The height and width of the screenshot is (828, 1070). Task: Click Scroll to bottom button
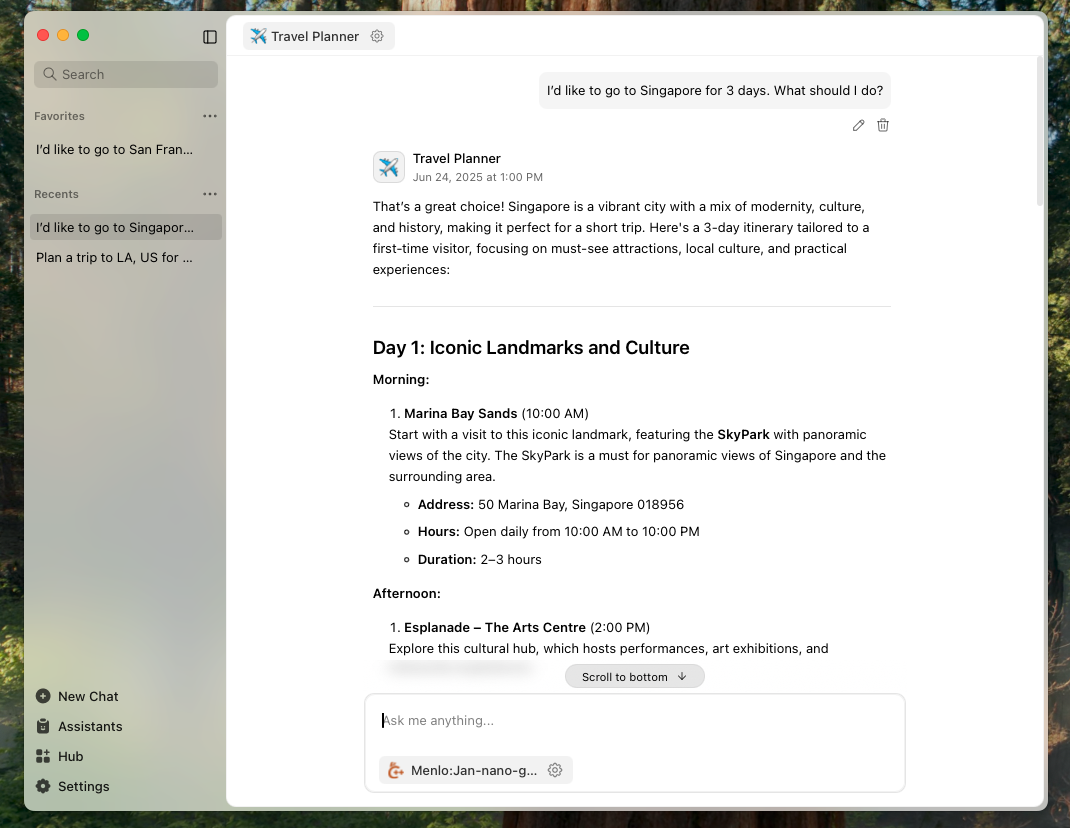tap(634, 677)
